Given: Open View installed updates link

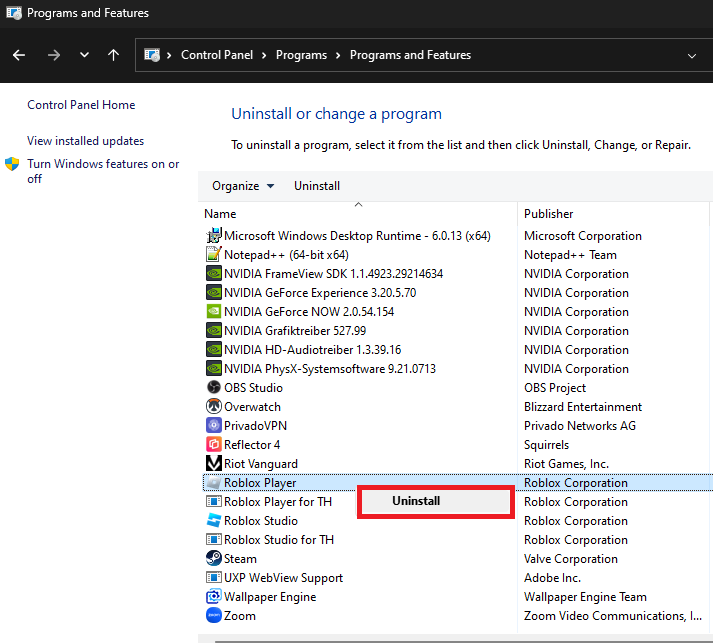Looking at the screenshot, I should coord(86,141).
